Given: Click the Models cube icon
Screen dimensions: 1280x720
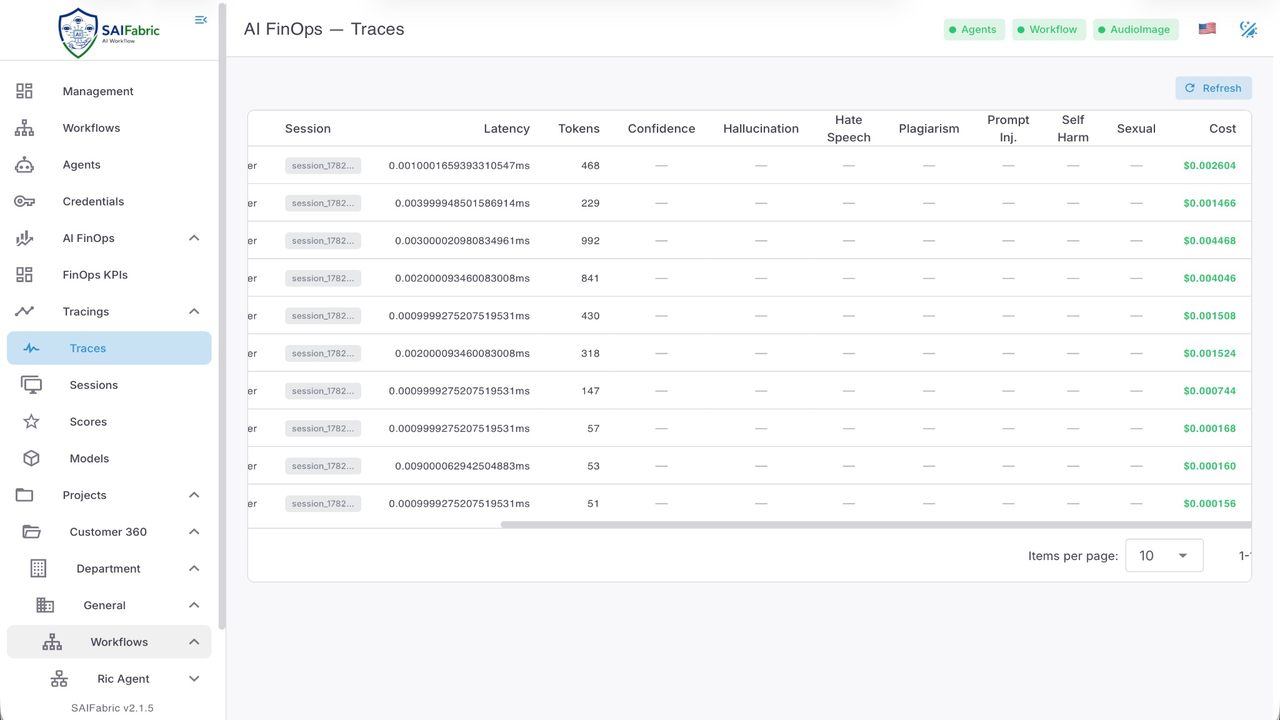Looking at the screenshot, I should click(x=31, y=458).
